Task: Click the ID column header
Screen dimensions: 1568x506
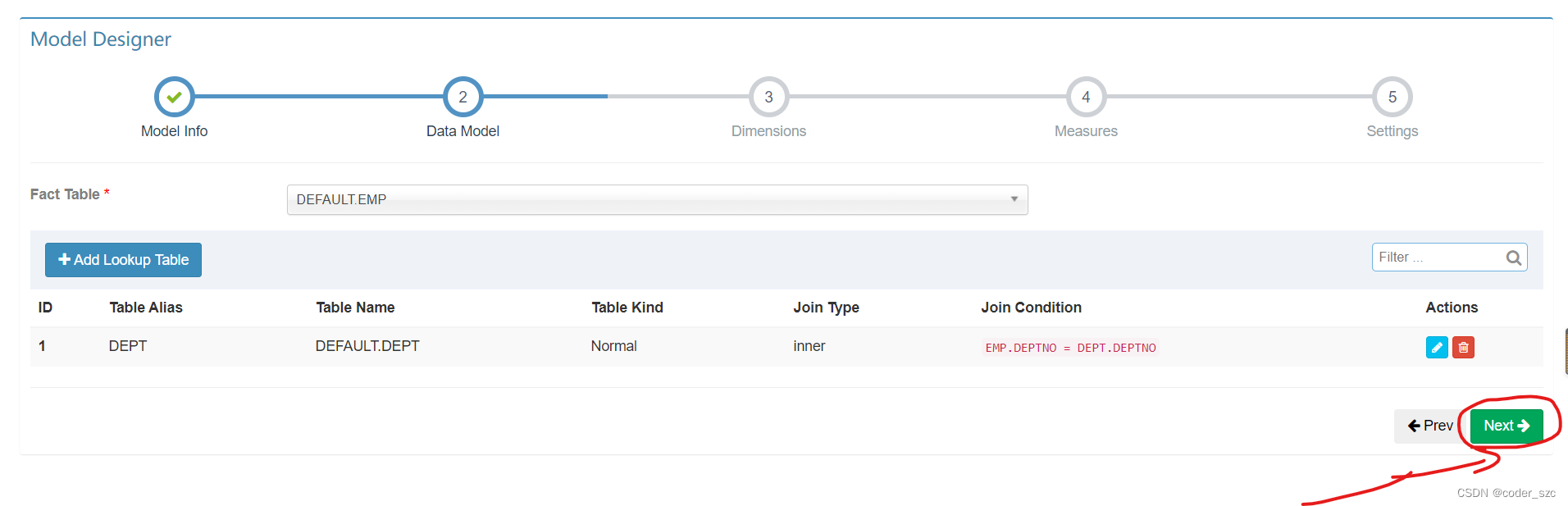Action: pos(45,308)
